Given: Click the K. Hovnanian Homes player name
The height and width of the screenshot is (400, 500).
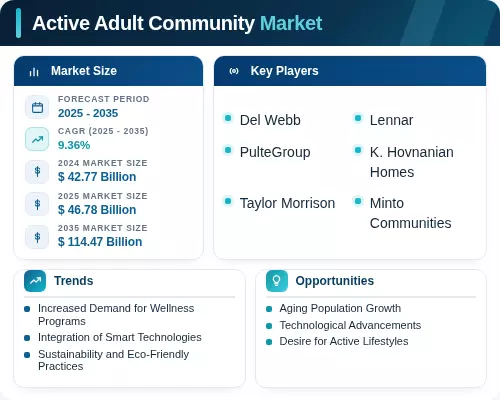Looking at the screenshot, I should [412, 162].
